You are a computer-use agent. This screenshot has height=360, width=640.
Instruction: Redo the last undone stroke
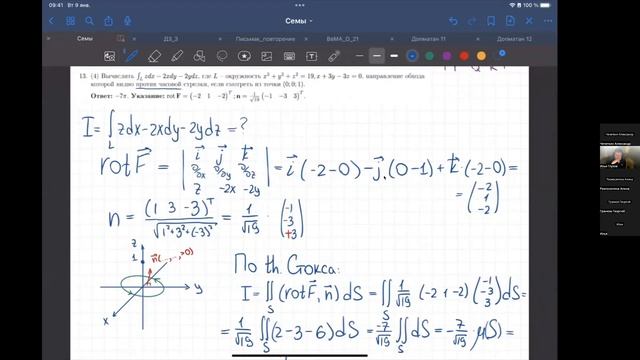tap(472, 21)
